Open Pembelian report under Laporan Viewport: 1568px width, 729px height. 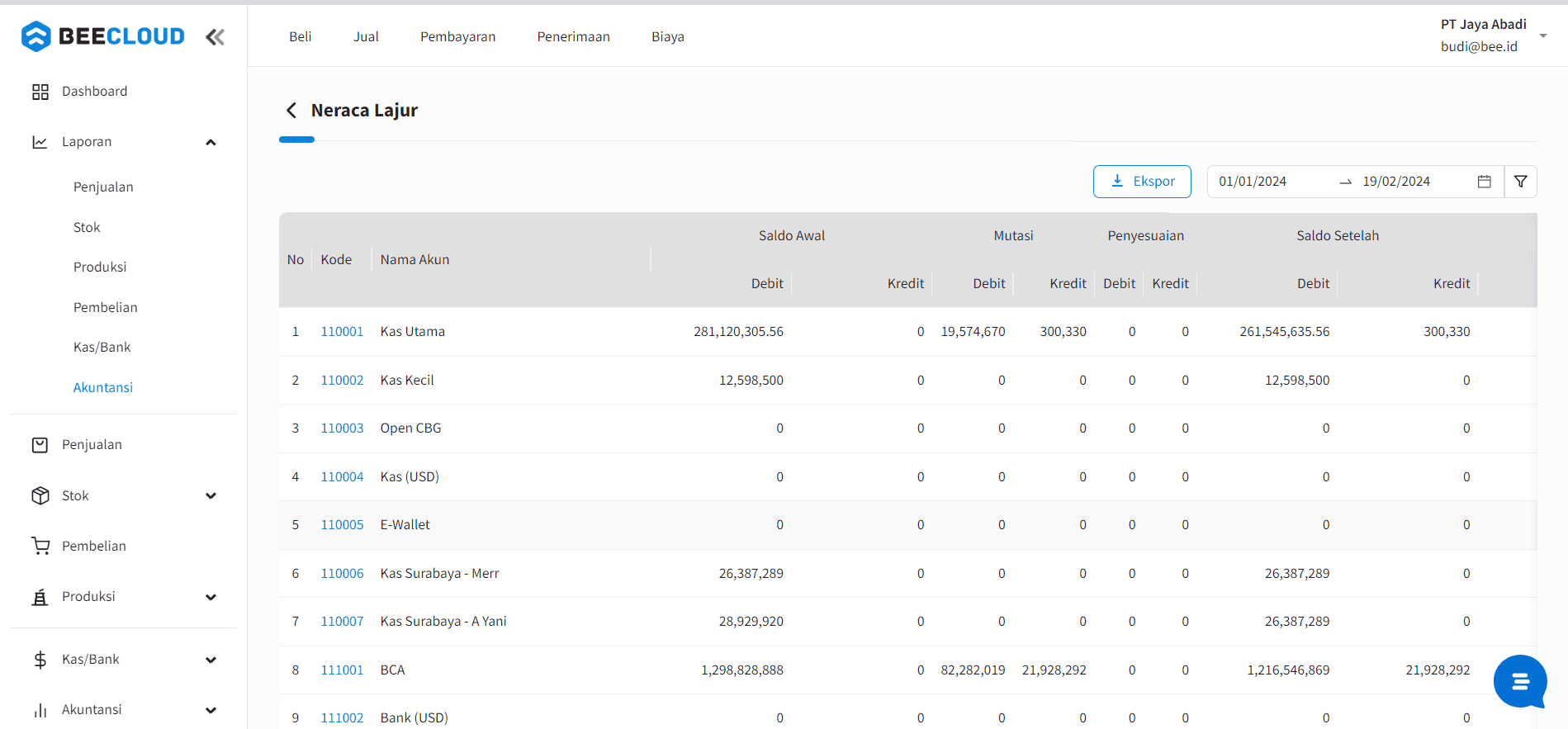[x=106, y=307]
